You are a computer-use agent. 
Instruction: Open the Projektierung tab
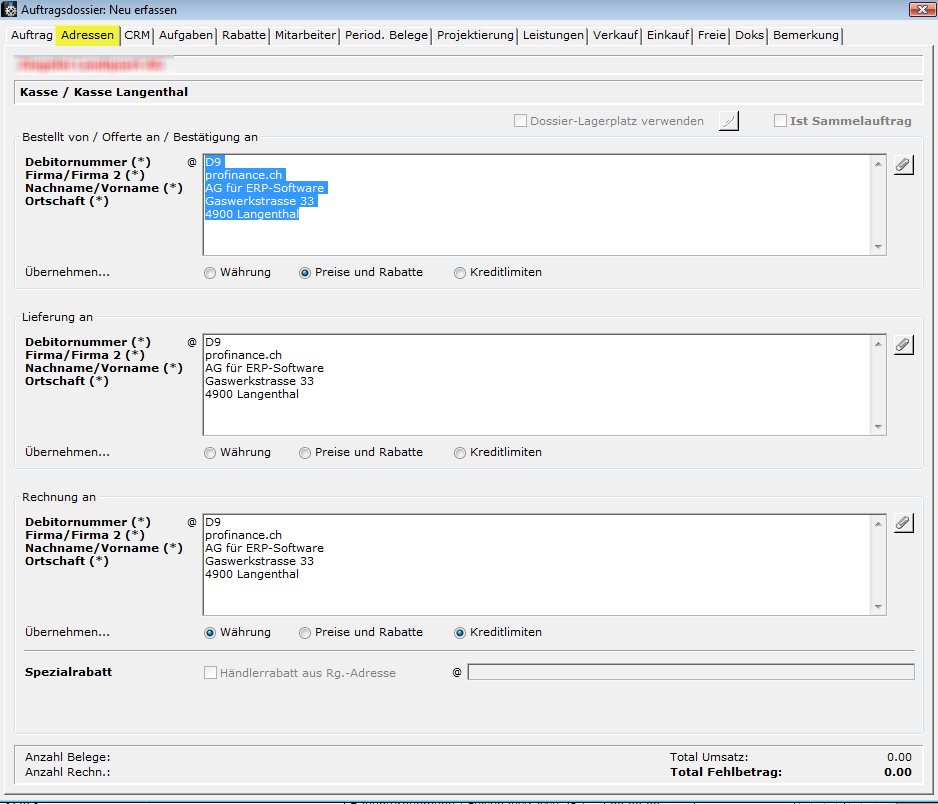pyautogui.click(x=475, y=35)
